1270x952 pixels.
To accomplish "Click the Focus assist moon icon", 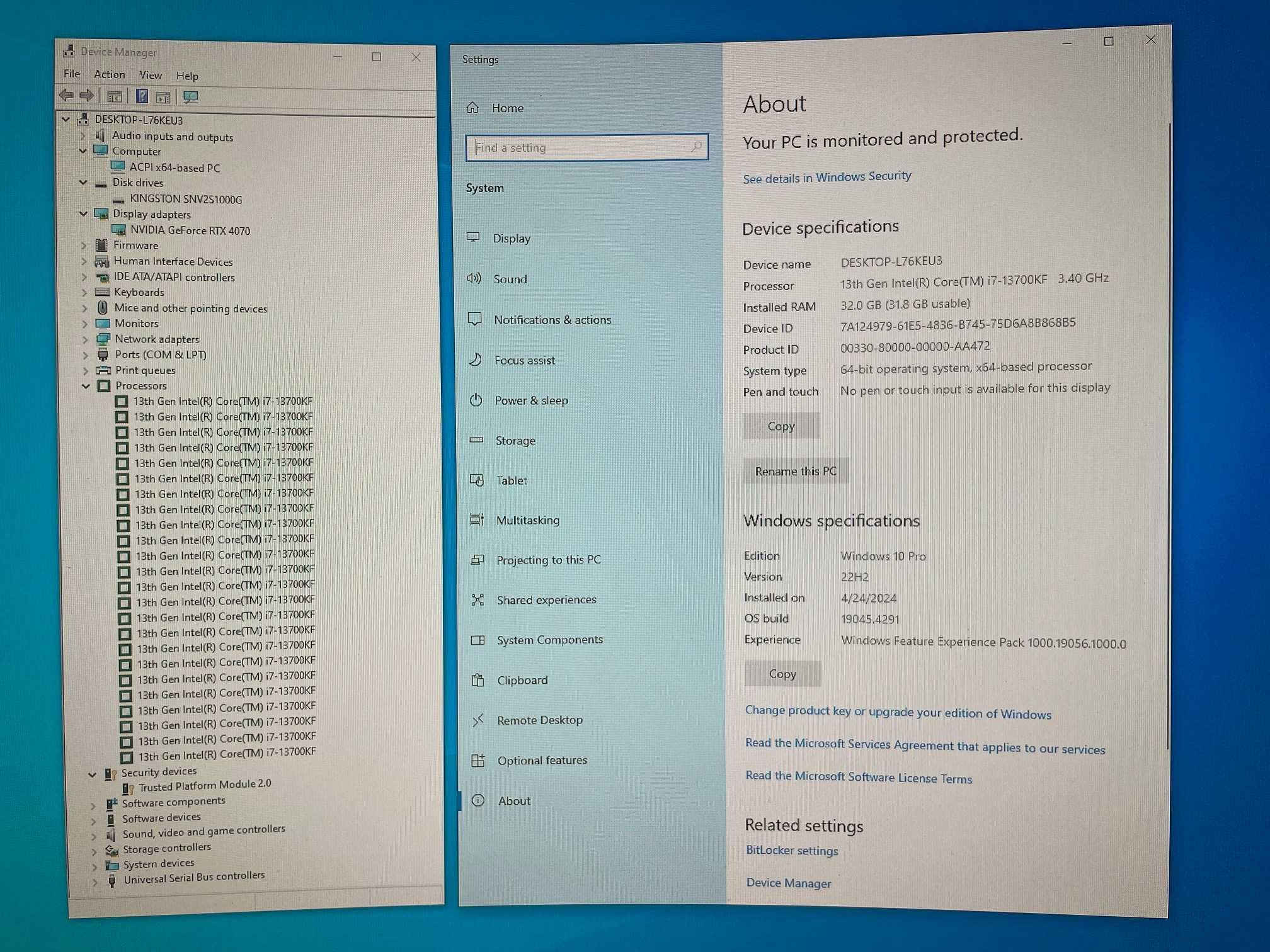I will coord(476,360).
